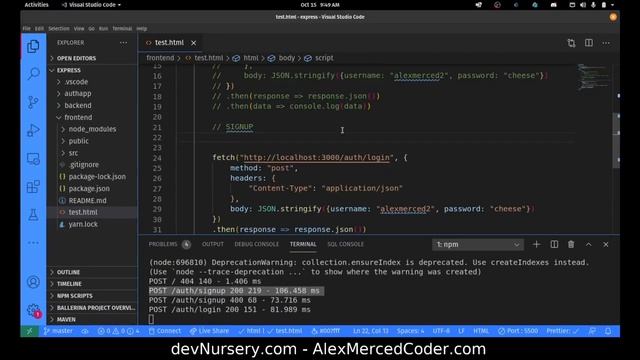
Task: Click Connect in the status bar
Action: [x=165, y=331]
